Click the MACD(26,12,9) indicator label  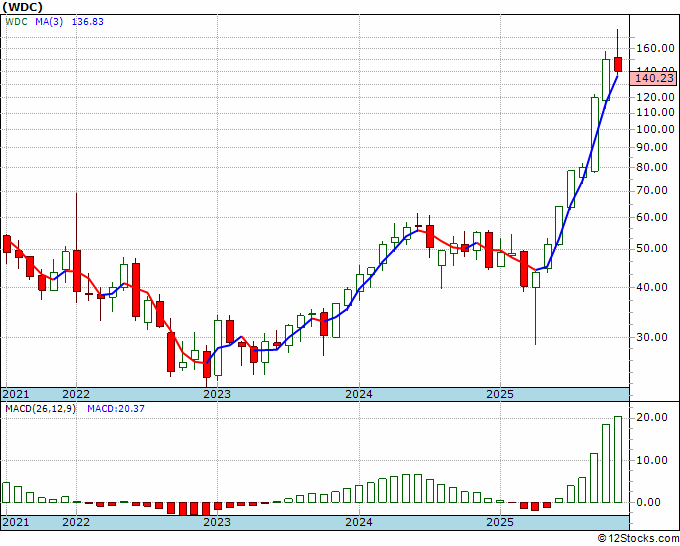coord(40,409)
